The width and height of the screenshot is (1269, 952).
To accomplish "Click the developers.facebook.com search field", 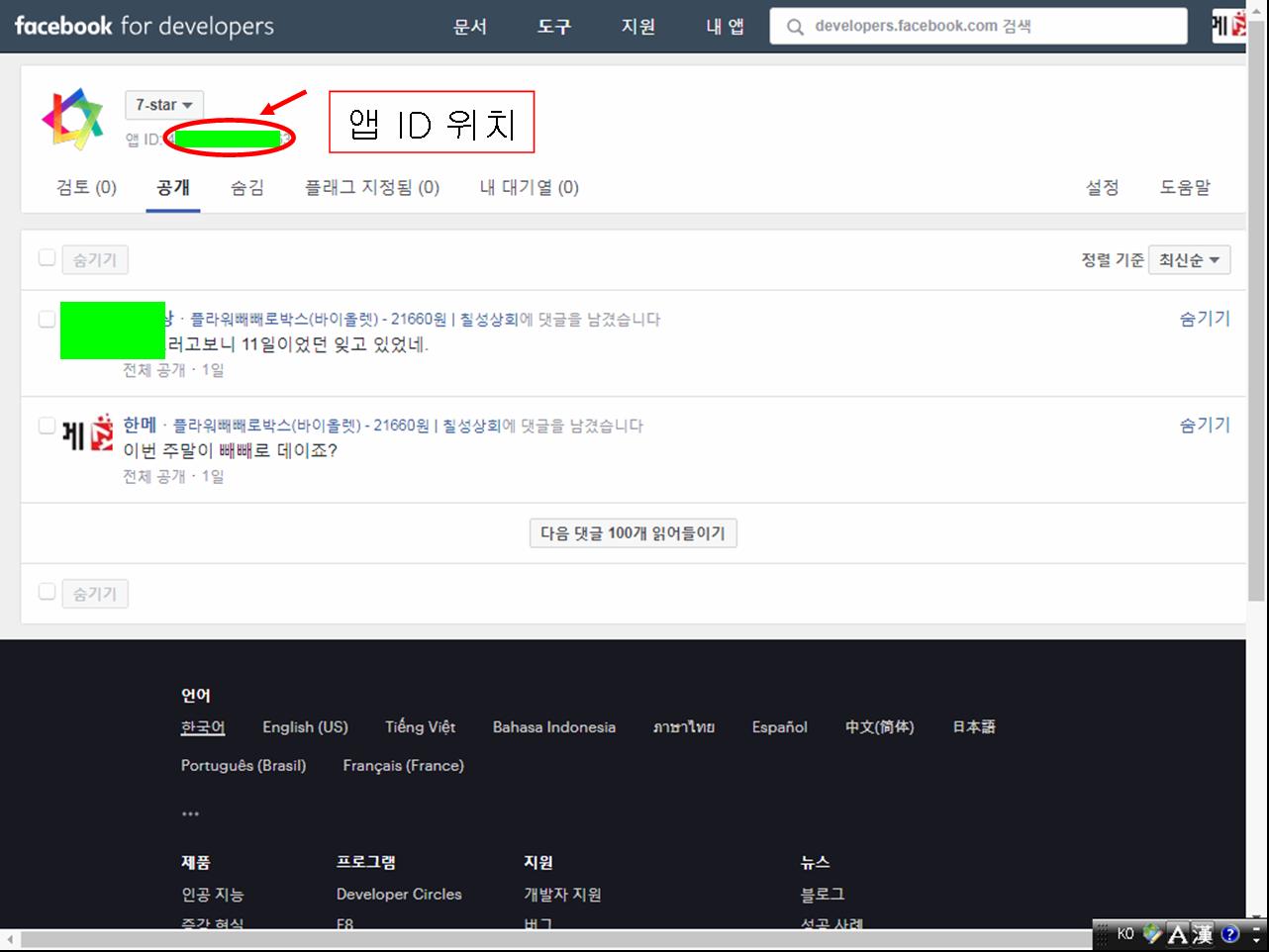I will [990, 27].
